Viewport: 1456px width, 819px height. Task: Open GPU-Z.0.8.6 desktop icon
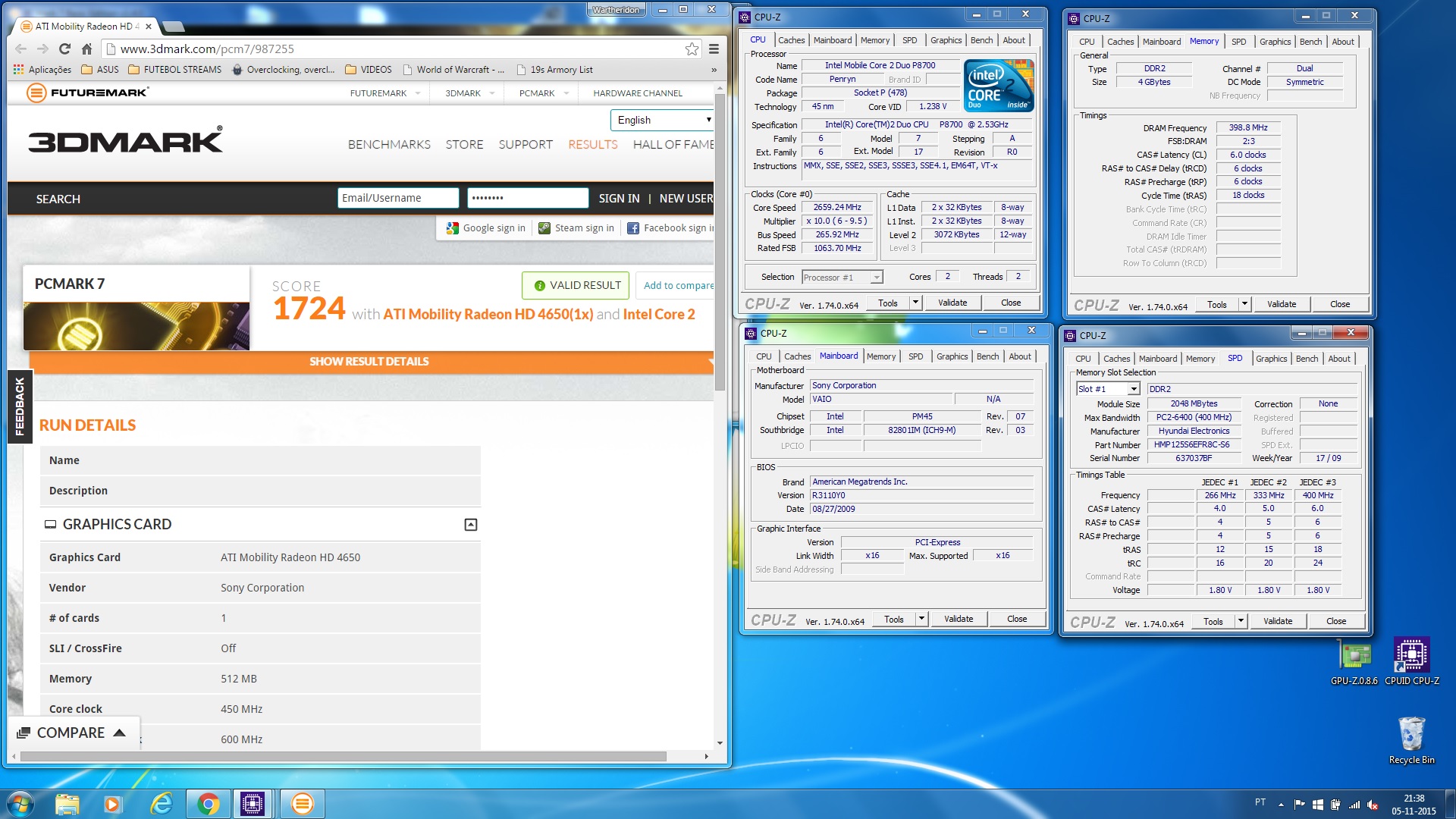coord(1354,664)
